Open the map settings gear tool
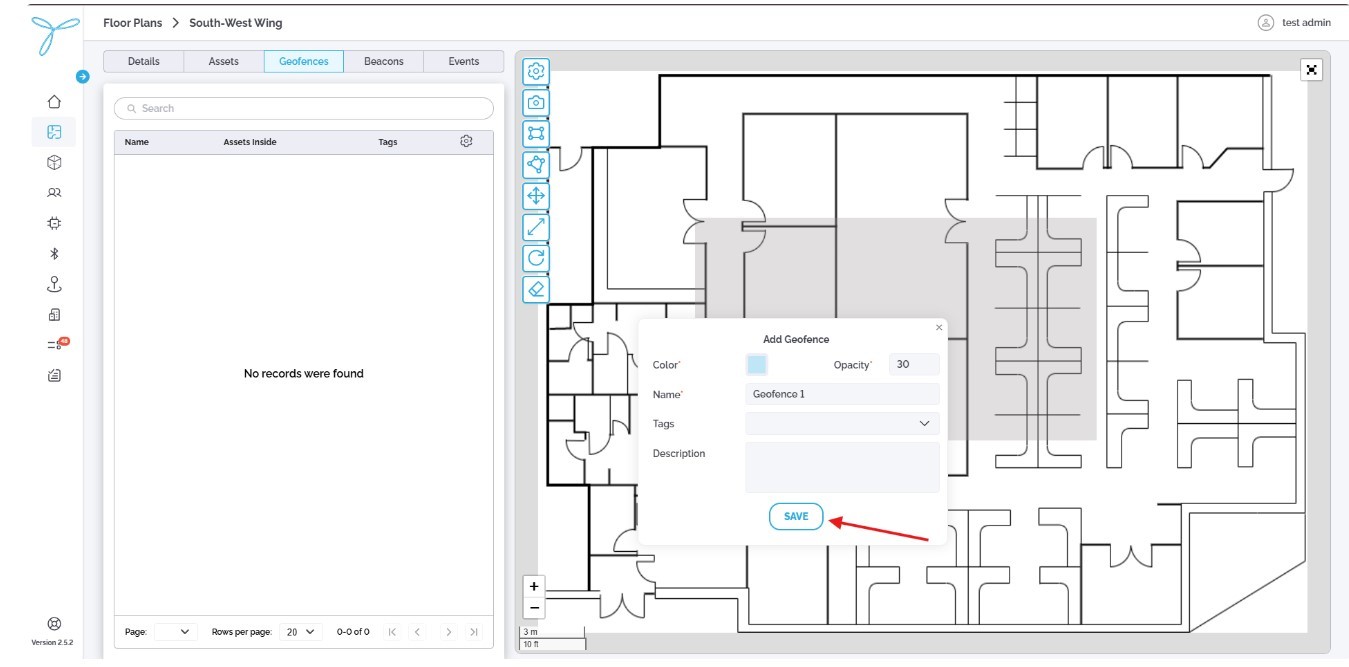 pyautogui.click(x=536, y=71)
